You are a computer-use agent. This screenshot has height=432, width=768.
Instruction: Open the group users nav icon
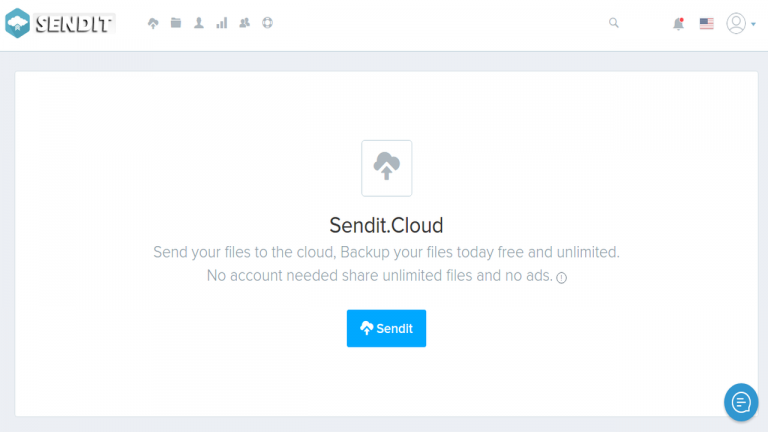tap(244, 23)
